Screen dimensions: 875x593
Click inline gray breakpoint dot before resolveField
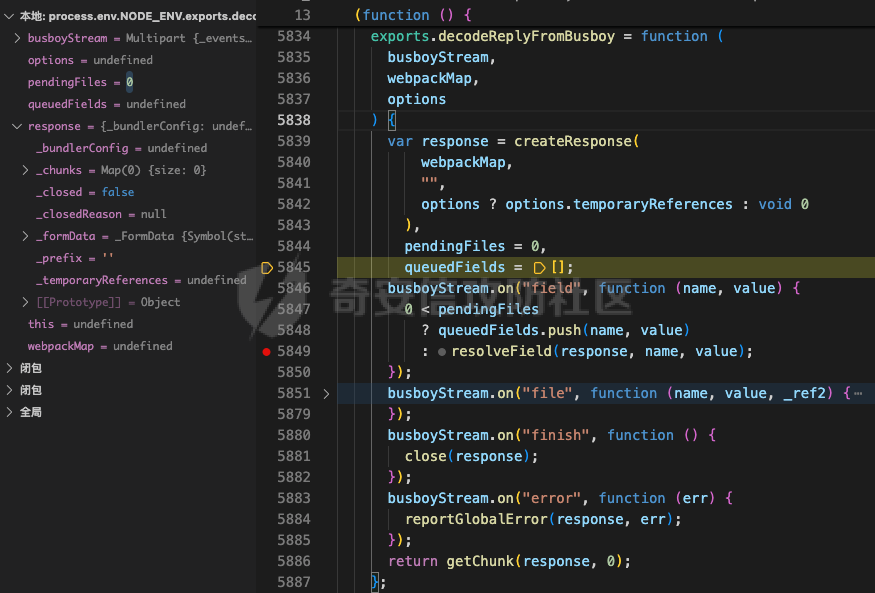(x=442, y=351)
